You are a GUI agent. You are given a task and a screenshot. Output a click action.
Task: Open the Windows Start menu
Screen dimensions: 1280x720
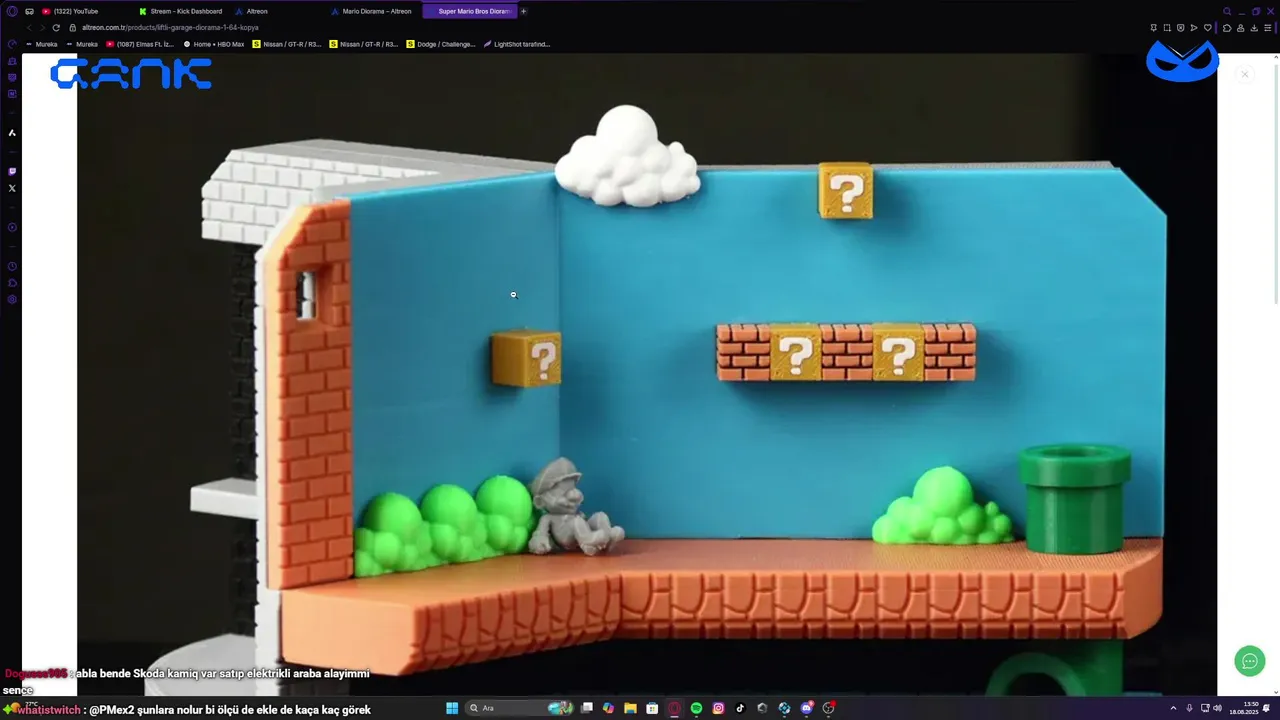point(452,708)
